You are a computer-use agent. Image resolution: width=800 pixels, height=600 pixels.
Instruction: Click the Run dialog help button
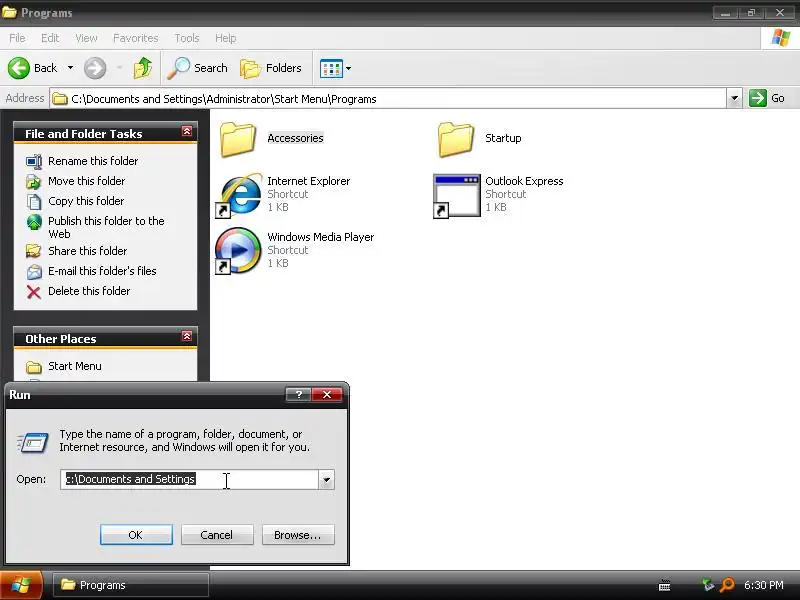coord(298,394)
